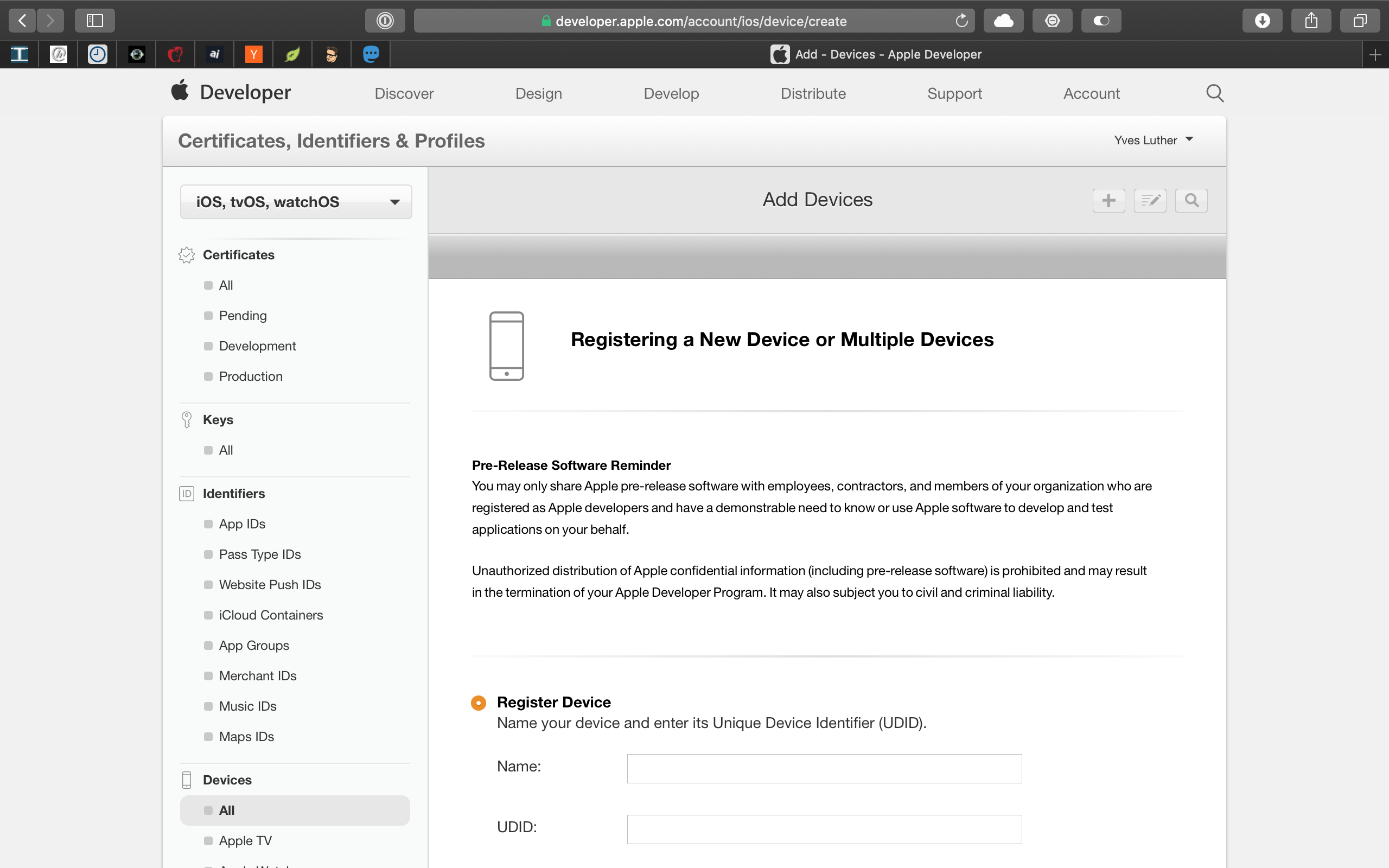1389x868 pixels.
Task: Open the App IDs sidebar link
Action: click(241, 524)
